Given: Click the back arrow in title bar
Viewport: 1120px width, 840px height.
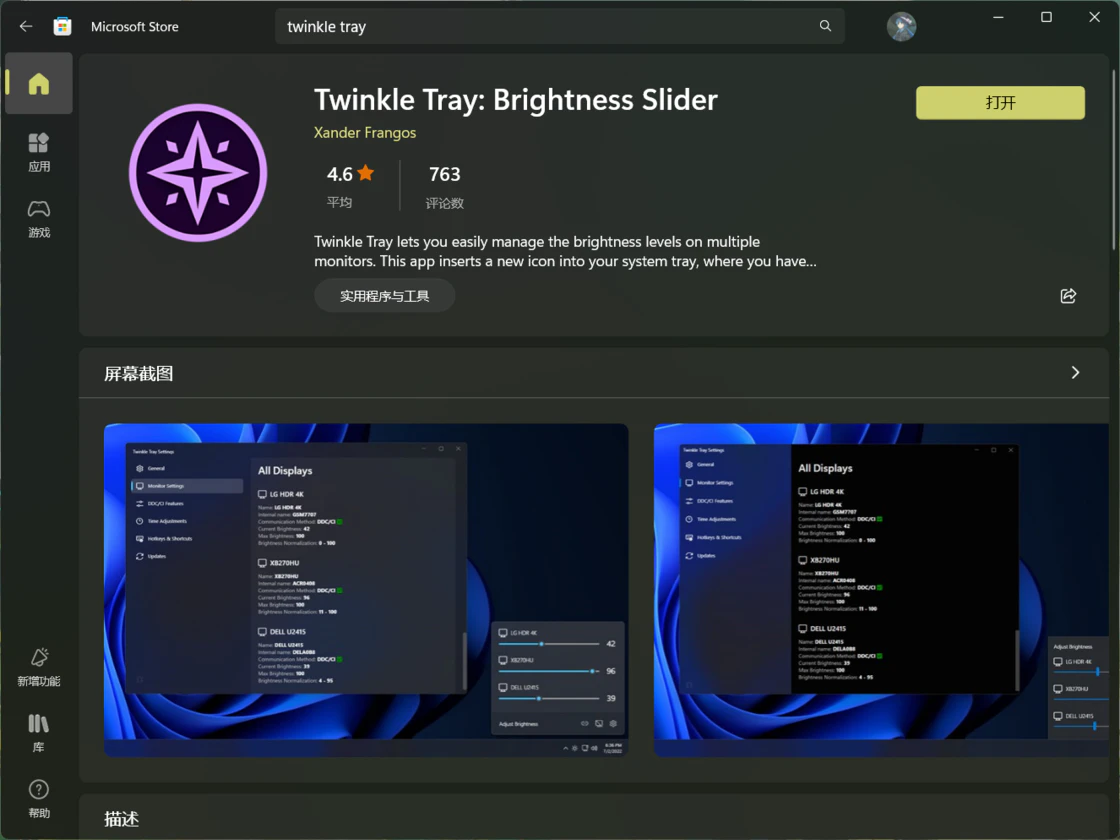Looking at the screenshot, I should [26, 27].
